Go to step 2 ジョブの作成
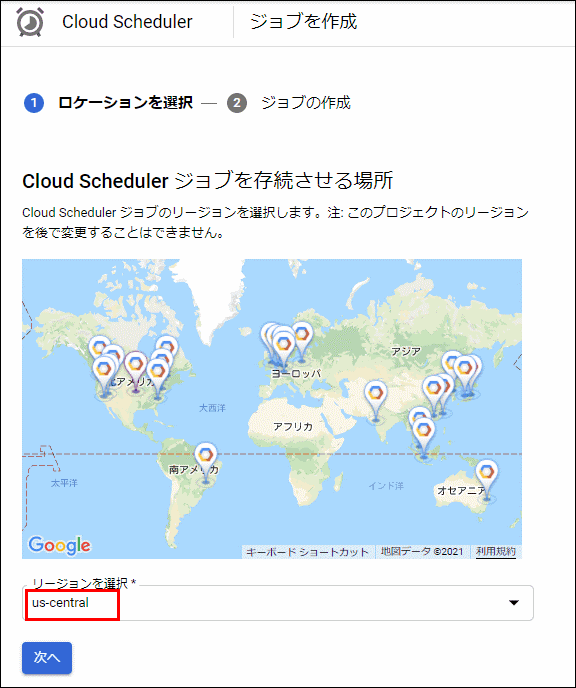 click(289, 103)
